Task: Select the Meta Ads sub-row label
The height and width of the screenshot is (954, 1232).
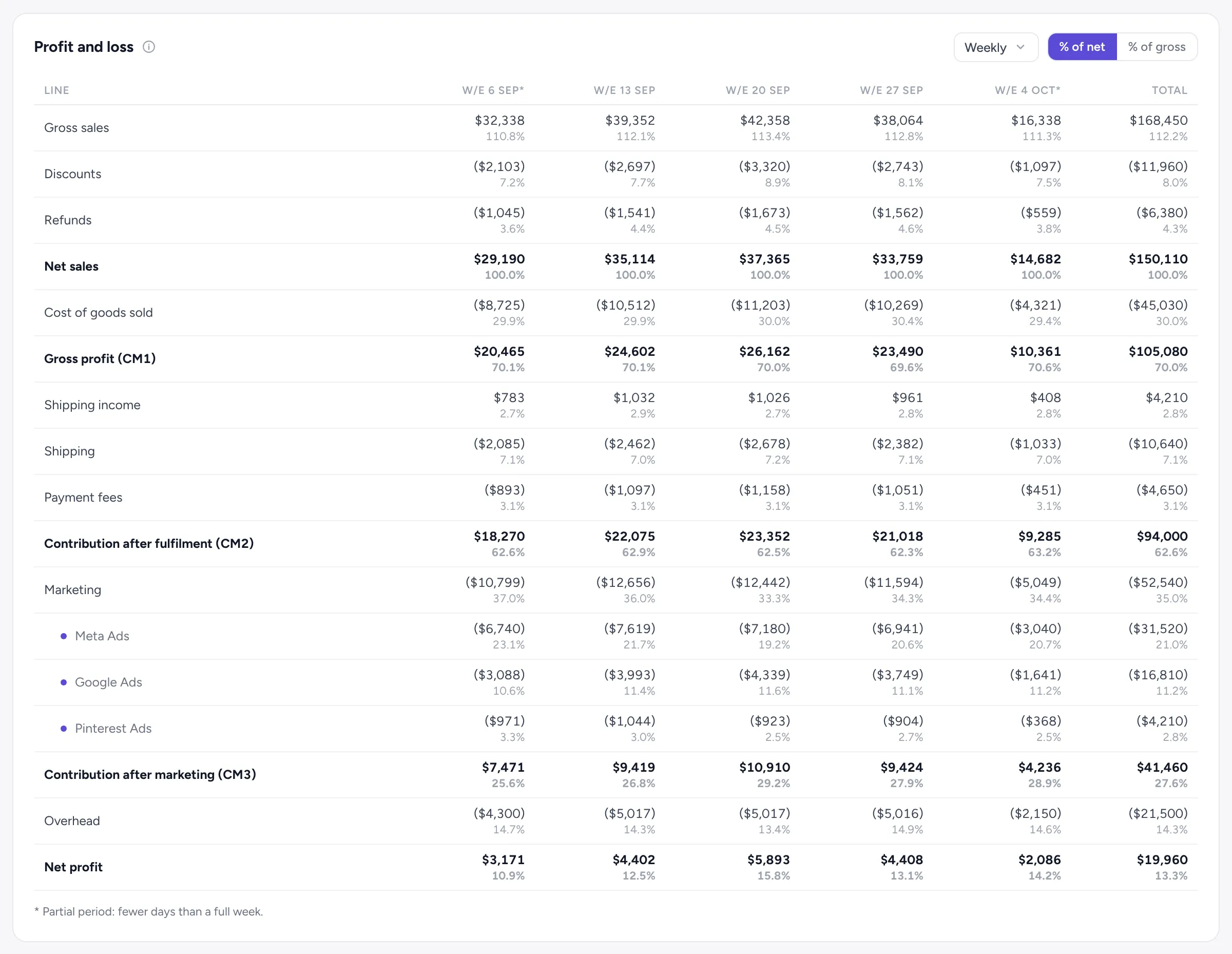Action: point(102,636)
